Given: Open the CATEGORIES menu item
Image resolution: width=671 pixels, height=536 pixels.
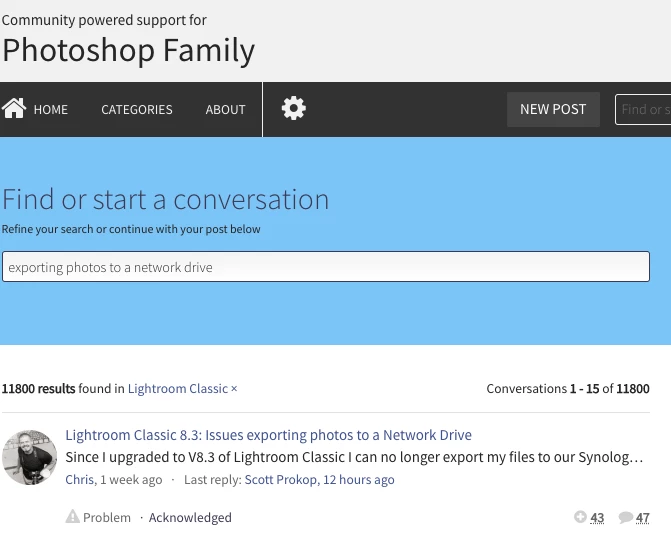Looking at the screenshot, I should [137, 110].
